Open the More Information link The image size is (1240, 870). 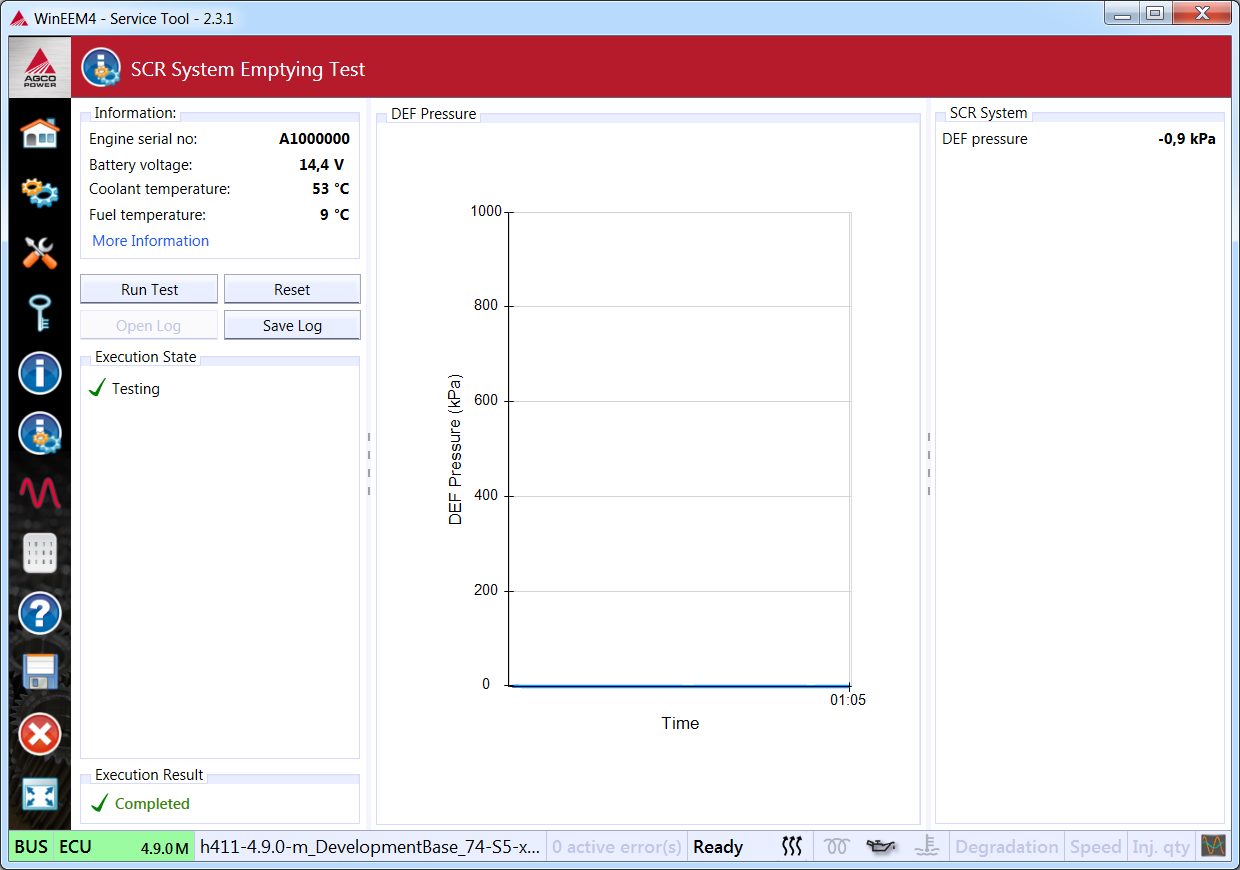click(151, 241)
